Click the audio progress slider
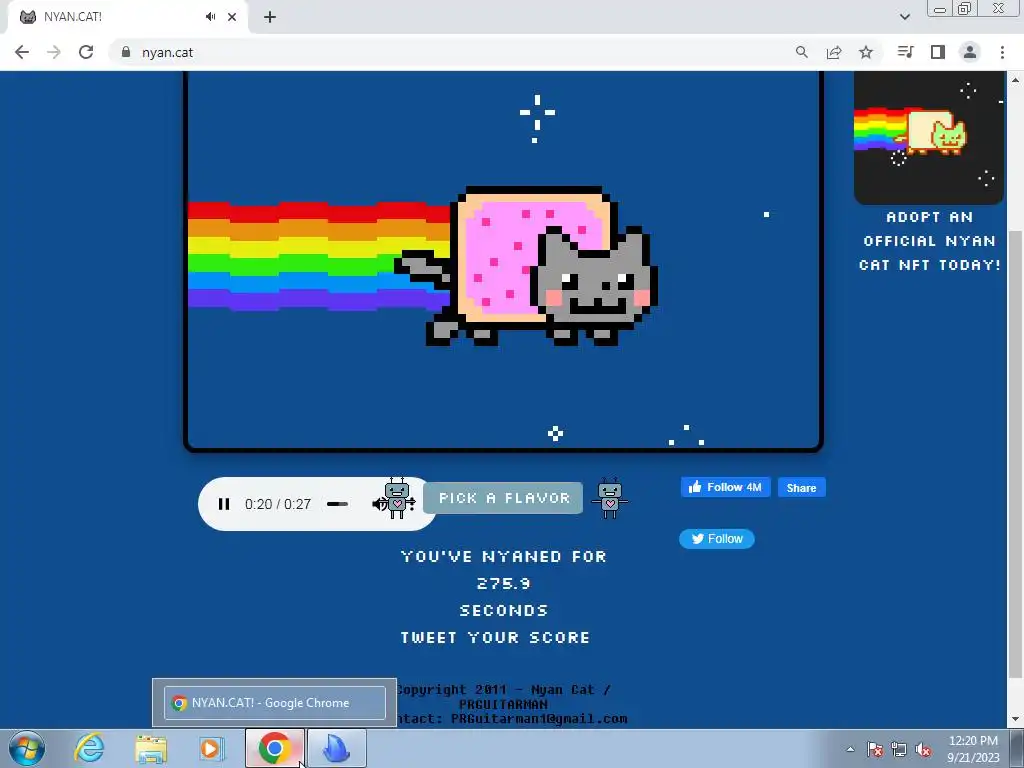Screen dimensions: 1024x768 338,504
